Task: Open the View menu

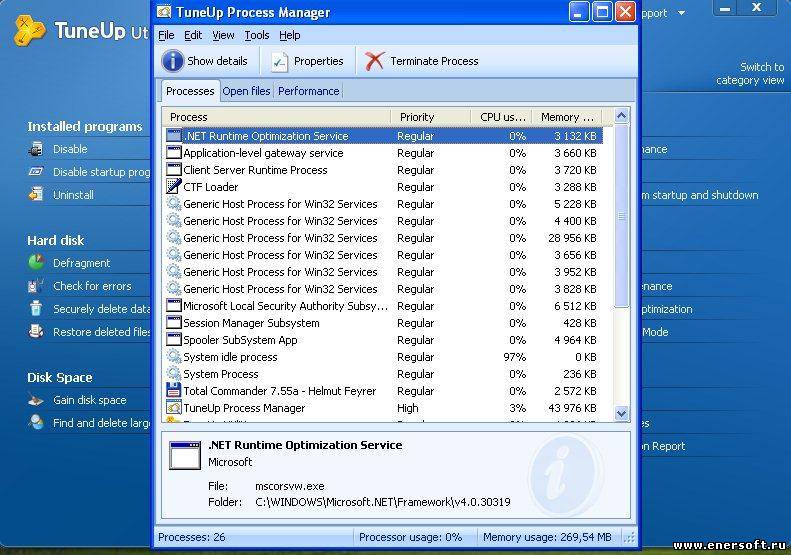Action: tap(223, 35)
